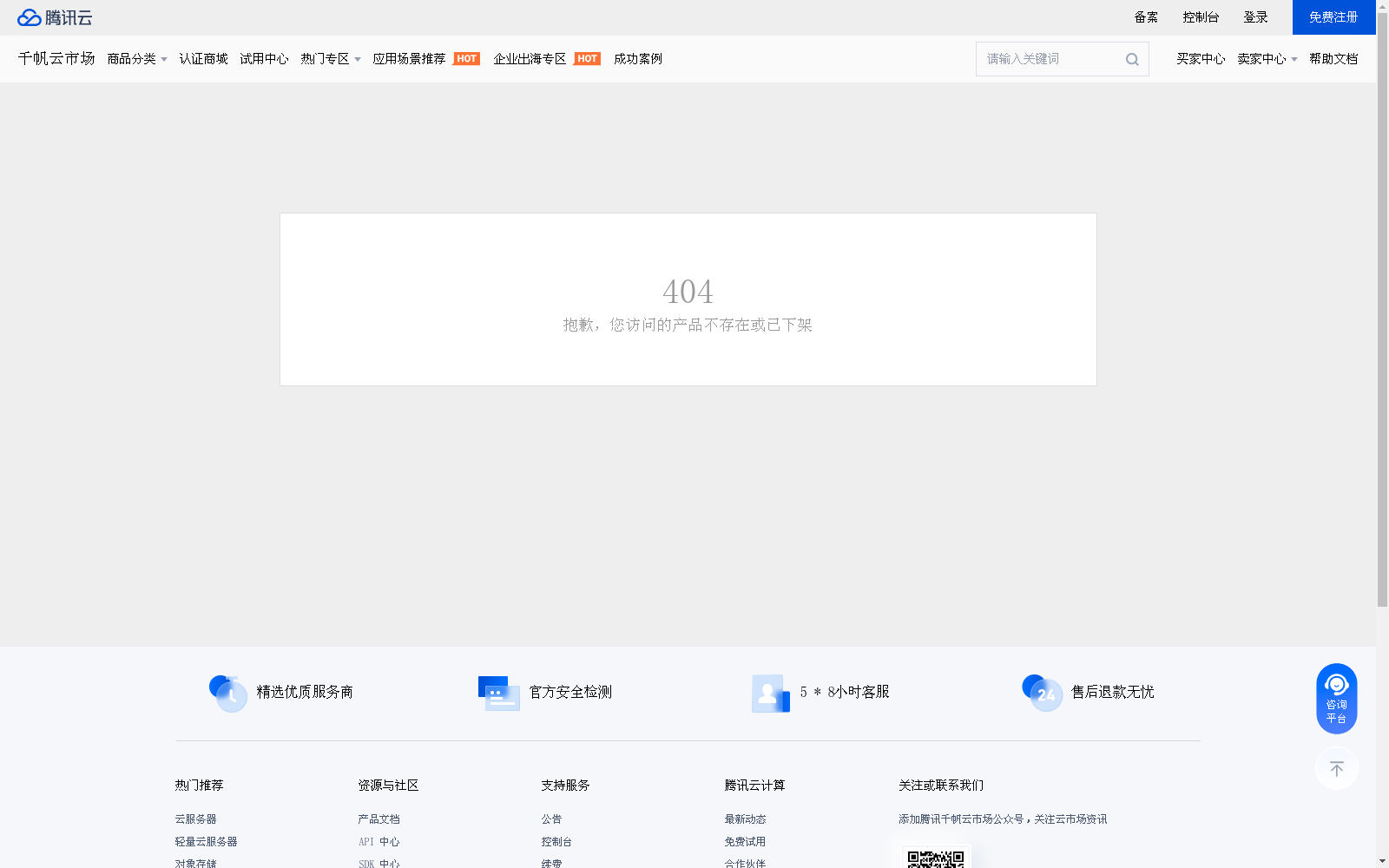
Task: Click the clock icon beside 精选优质服务商
Action: pyautogui.click(x=227, y=693)
